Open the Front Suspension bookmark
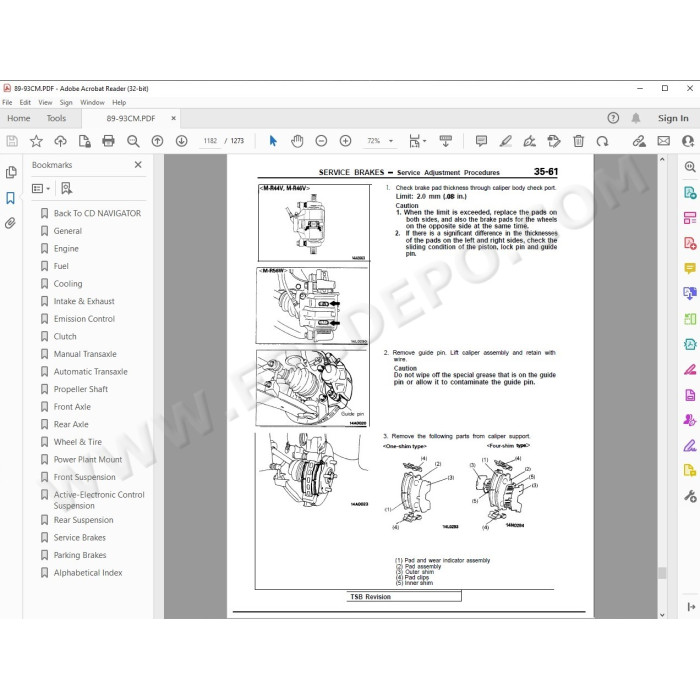Screen dimensions: 700x700 [84, 477]
